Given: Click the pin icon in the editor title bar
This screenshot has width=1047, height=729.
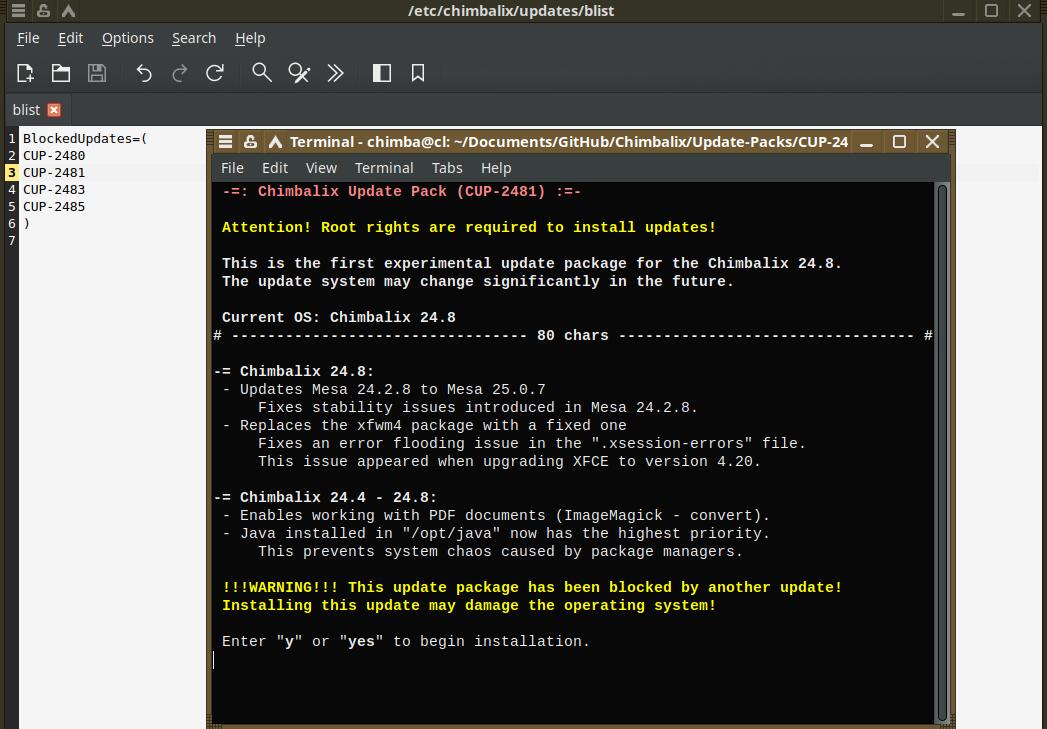Looking at the screenshot, I should point(43,10).
